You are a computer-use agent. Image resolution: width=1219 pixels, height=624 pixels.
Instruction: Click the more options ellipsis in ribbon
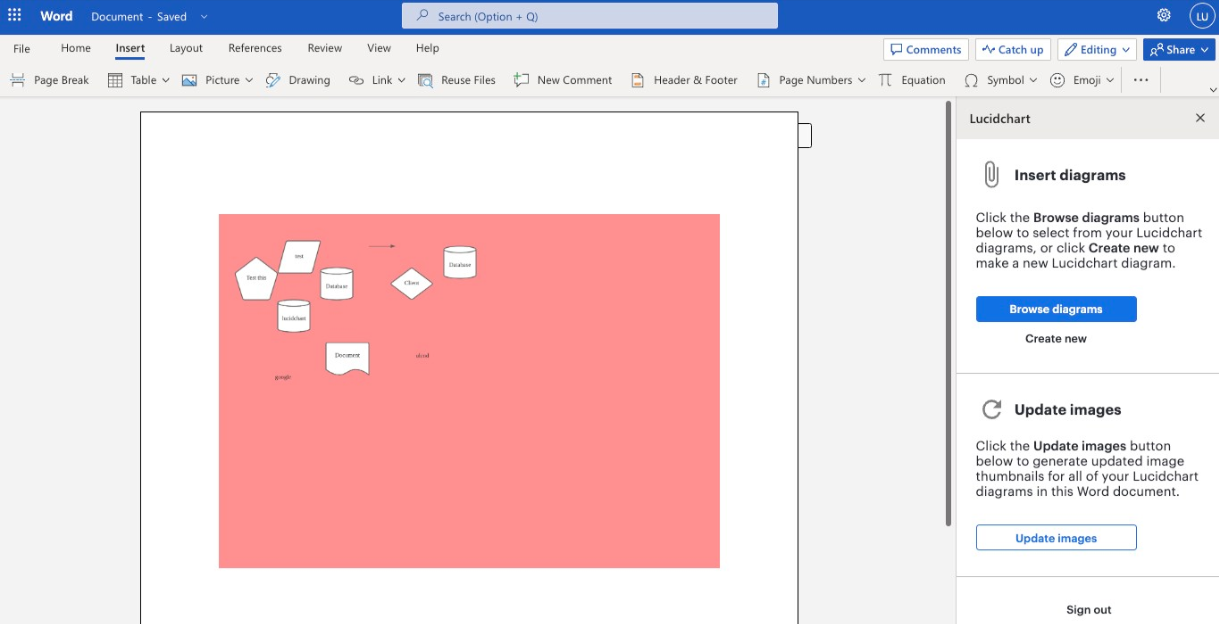(1141, 80)
